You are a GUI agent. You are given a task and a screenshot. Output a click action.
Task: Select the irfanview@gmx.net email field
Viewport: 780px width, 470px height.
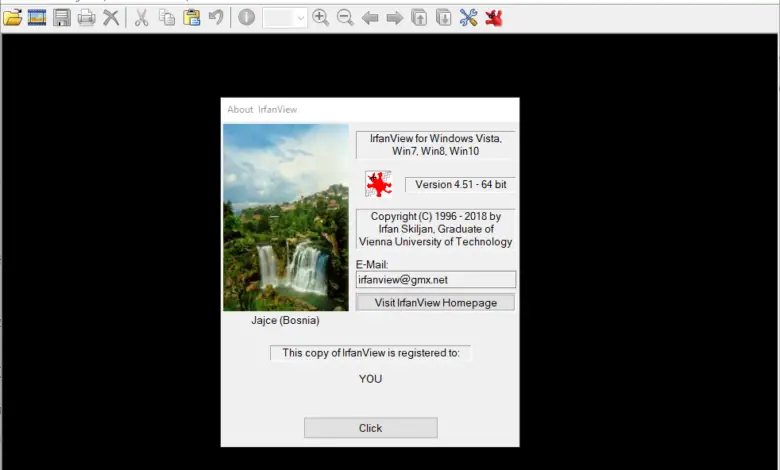[436, 280]
